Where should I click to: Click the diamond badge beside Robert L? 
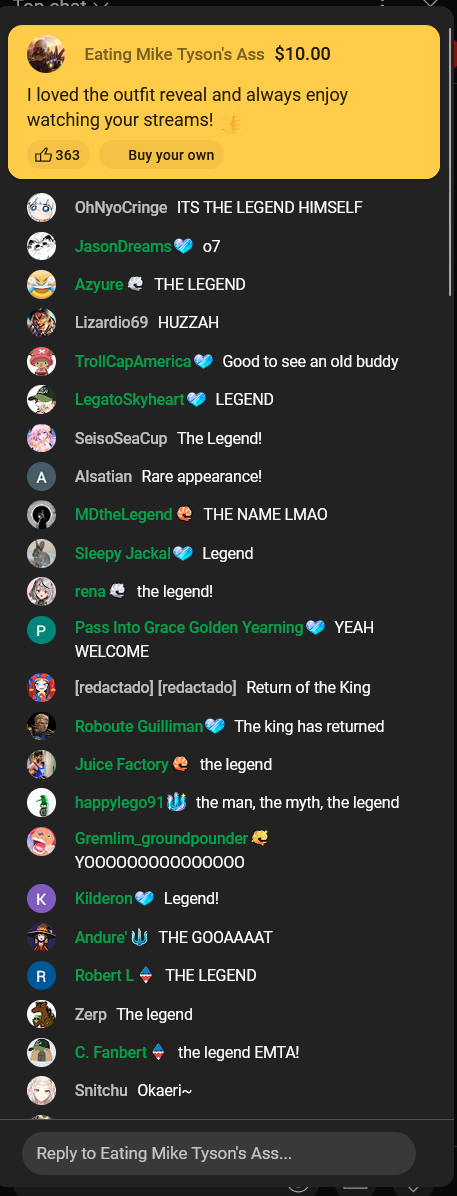[x=146, y=976]
